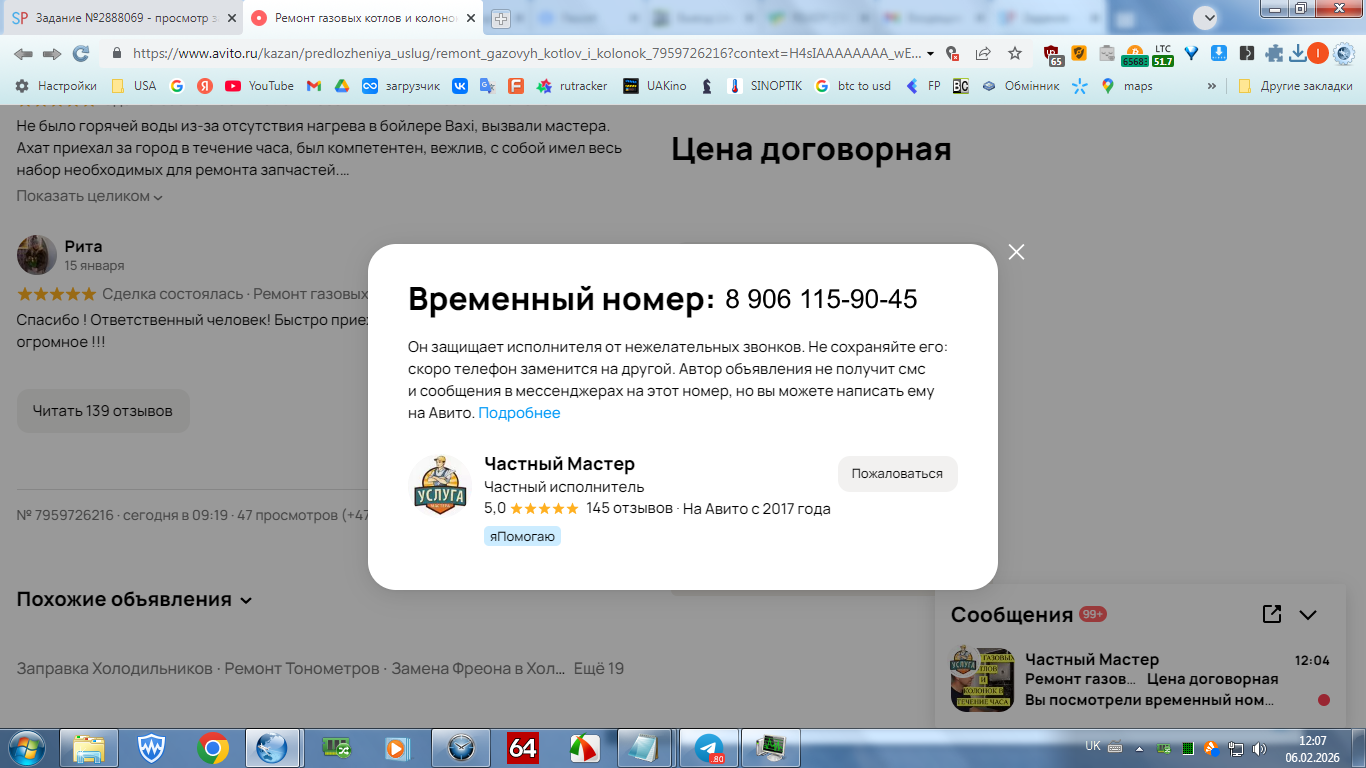Viewport: 1366px width, 768px height.
Task: Open the UAKino bookmark
Action: 655,86
